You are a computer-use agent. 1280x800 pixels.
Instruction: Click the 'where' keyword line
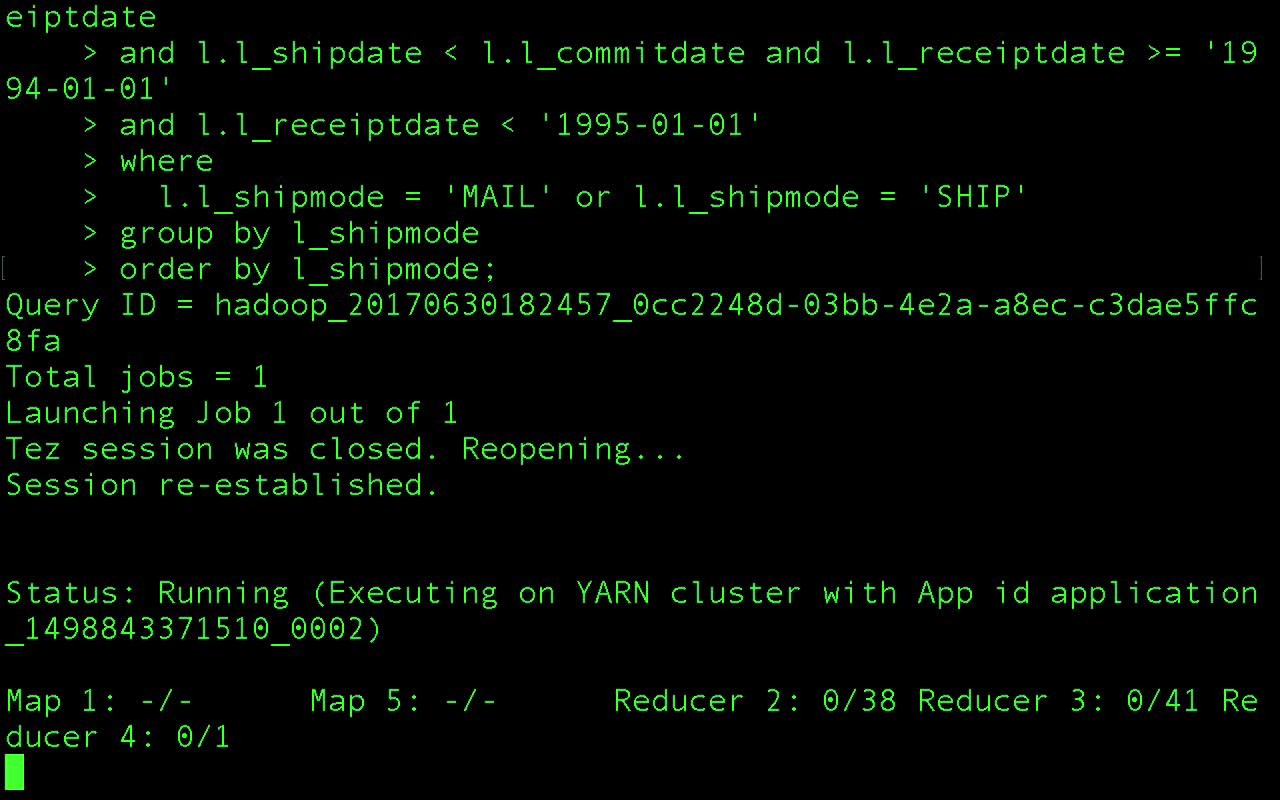pos(166,161)
